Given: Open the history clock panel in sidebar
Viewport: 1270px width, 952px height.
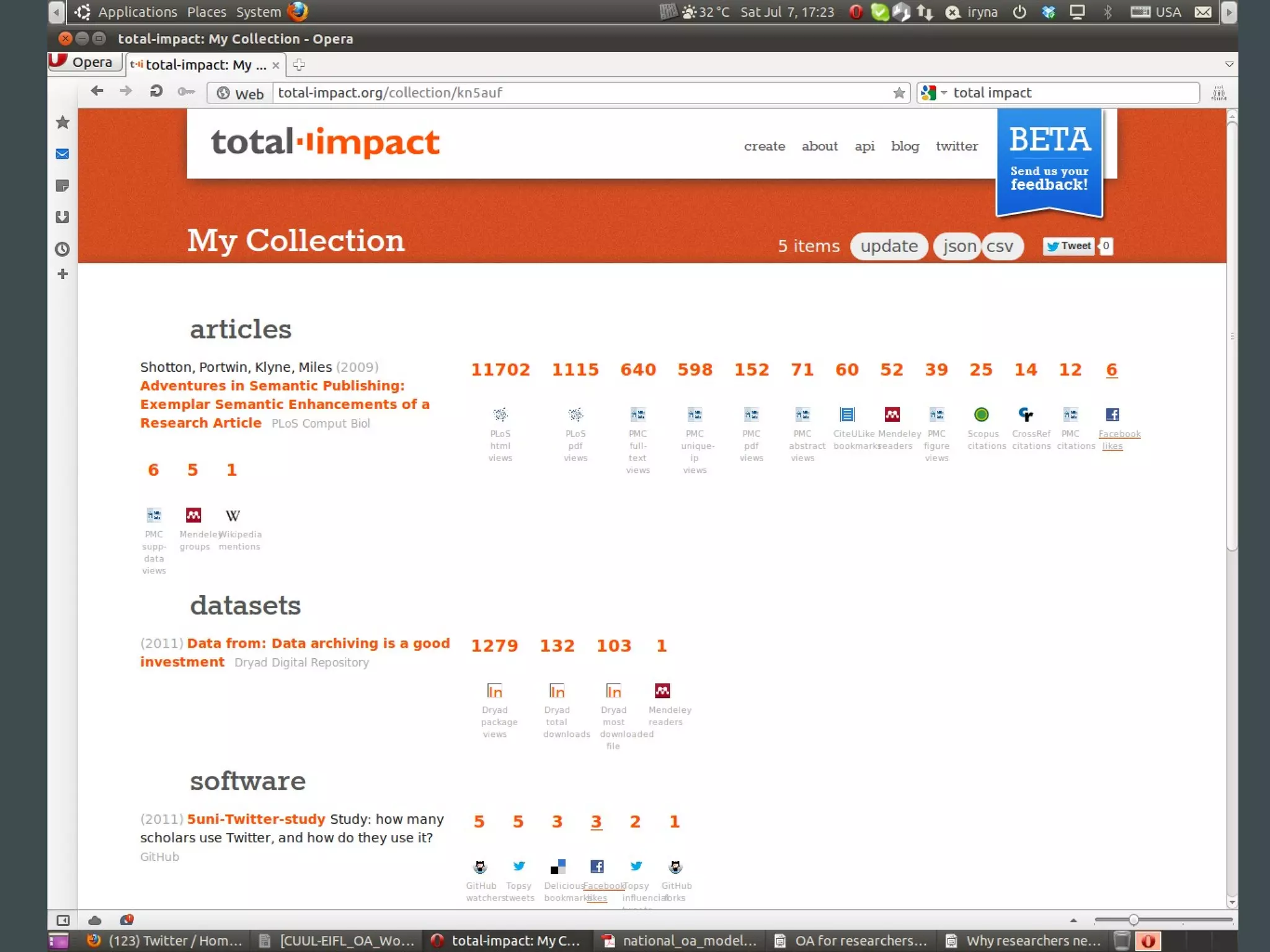Looking at the screenshot, I should [x=63, y=249].
